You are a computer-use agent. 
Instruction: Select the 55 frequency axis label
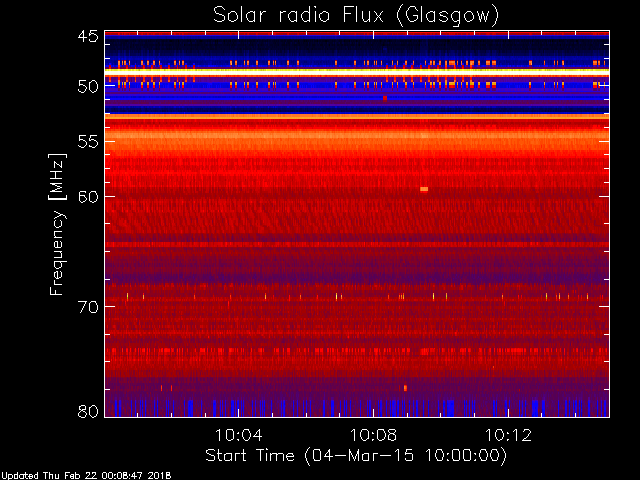(88, 142)
